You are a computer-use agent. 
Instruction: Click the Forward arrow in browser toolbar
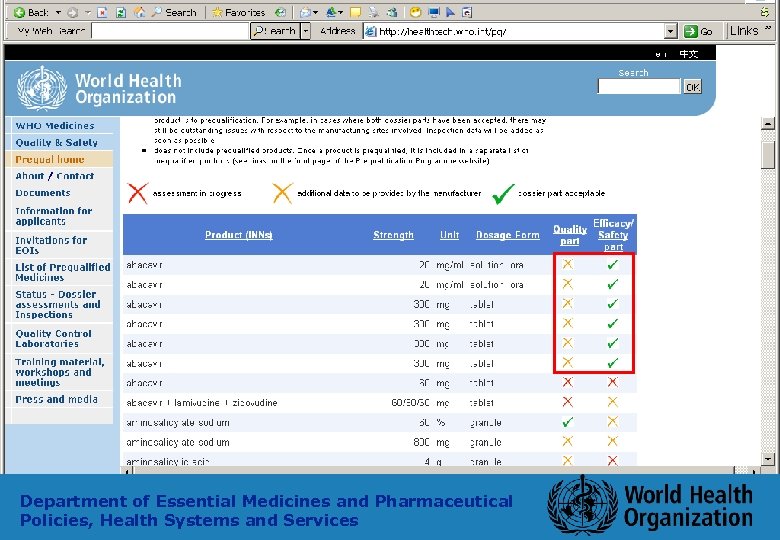coord(73,12)
